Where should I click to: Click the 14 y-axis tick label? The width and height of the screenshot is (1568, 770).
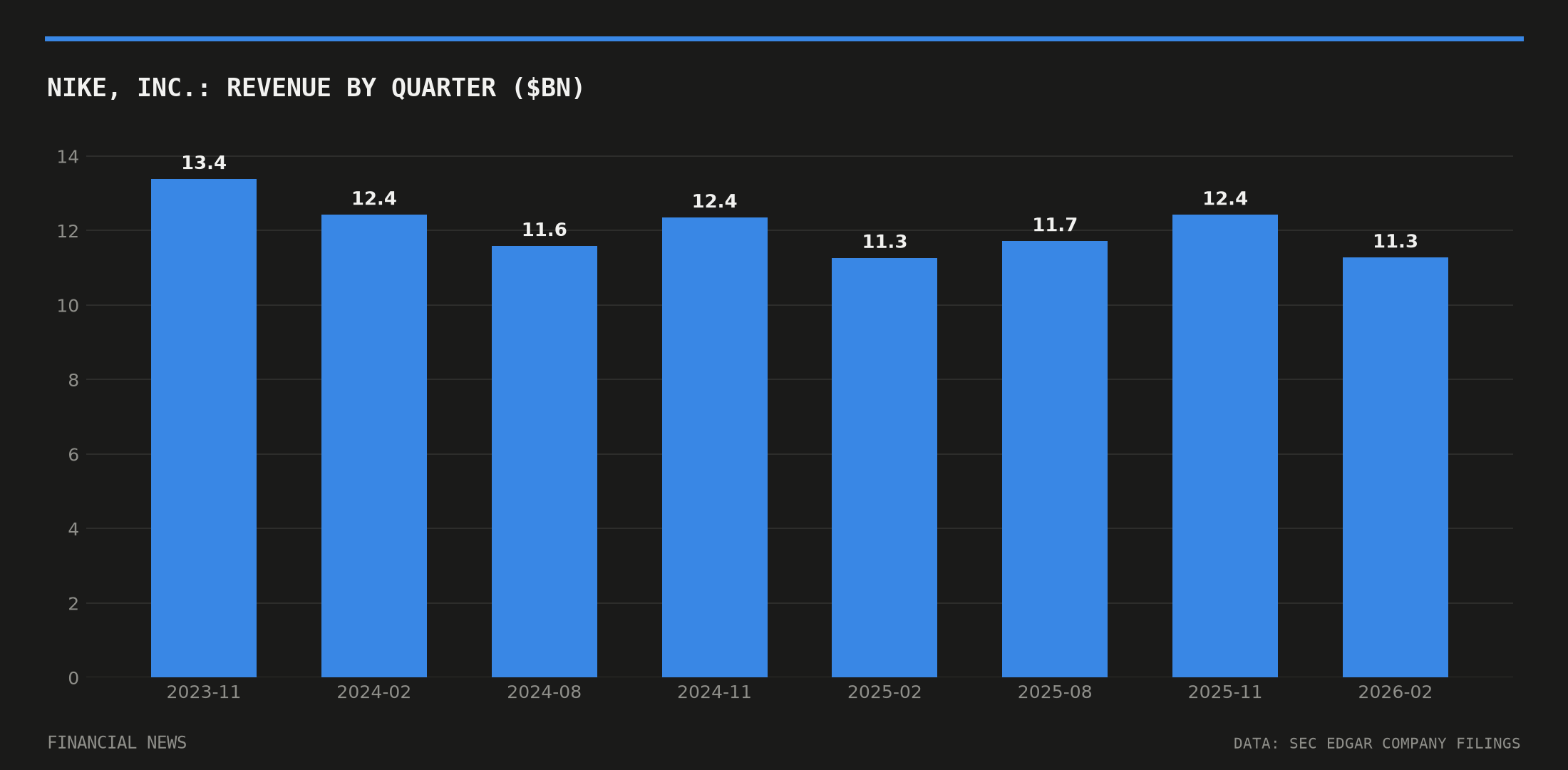(x=68, y=157)
